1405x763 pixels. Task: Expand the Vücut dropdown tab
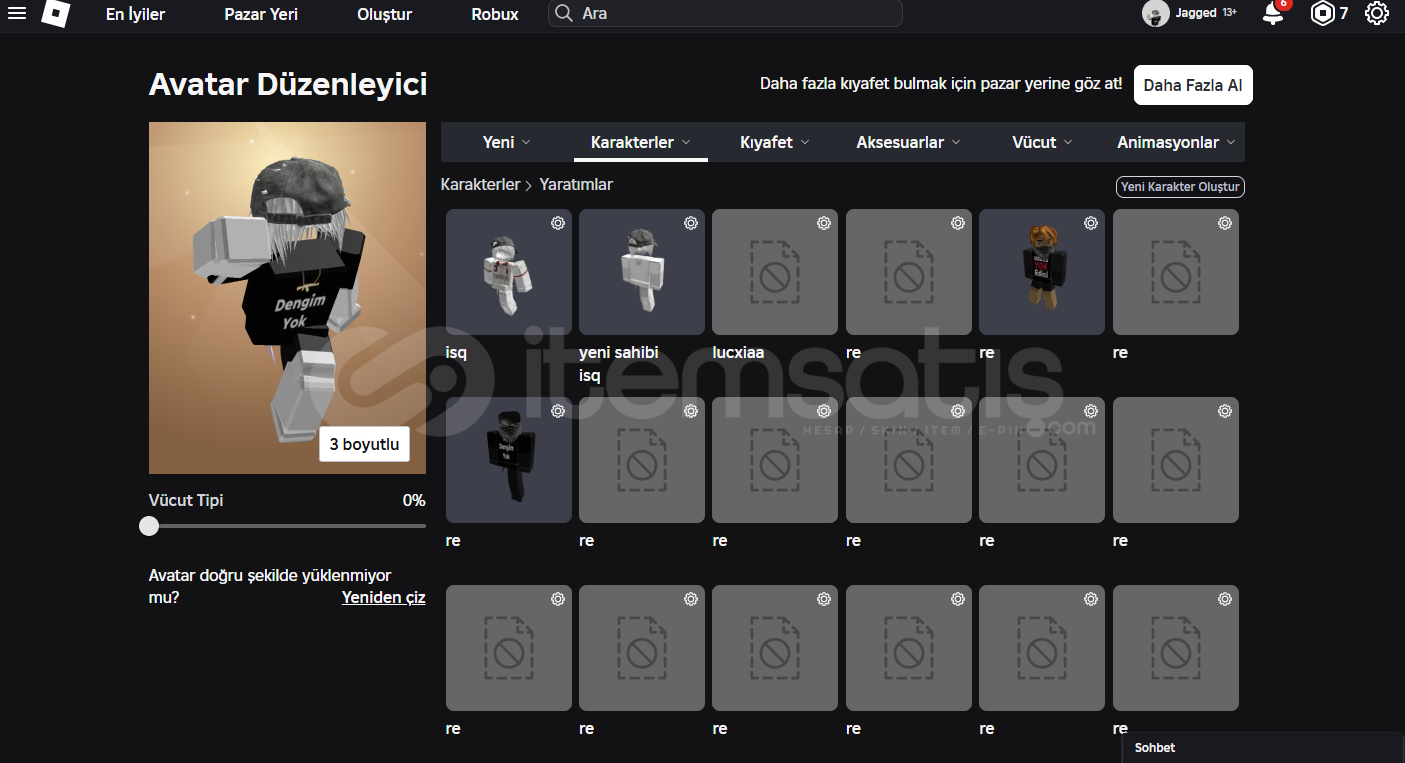point(1042,142)
